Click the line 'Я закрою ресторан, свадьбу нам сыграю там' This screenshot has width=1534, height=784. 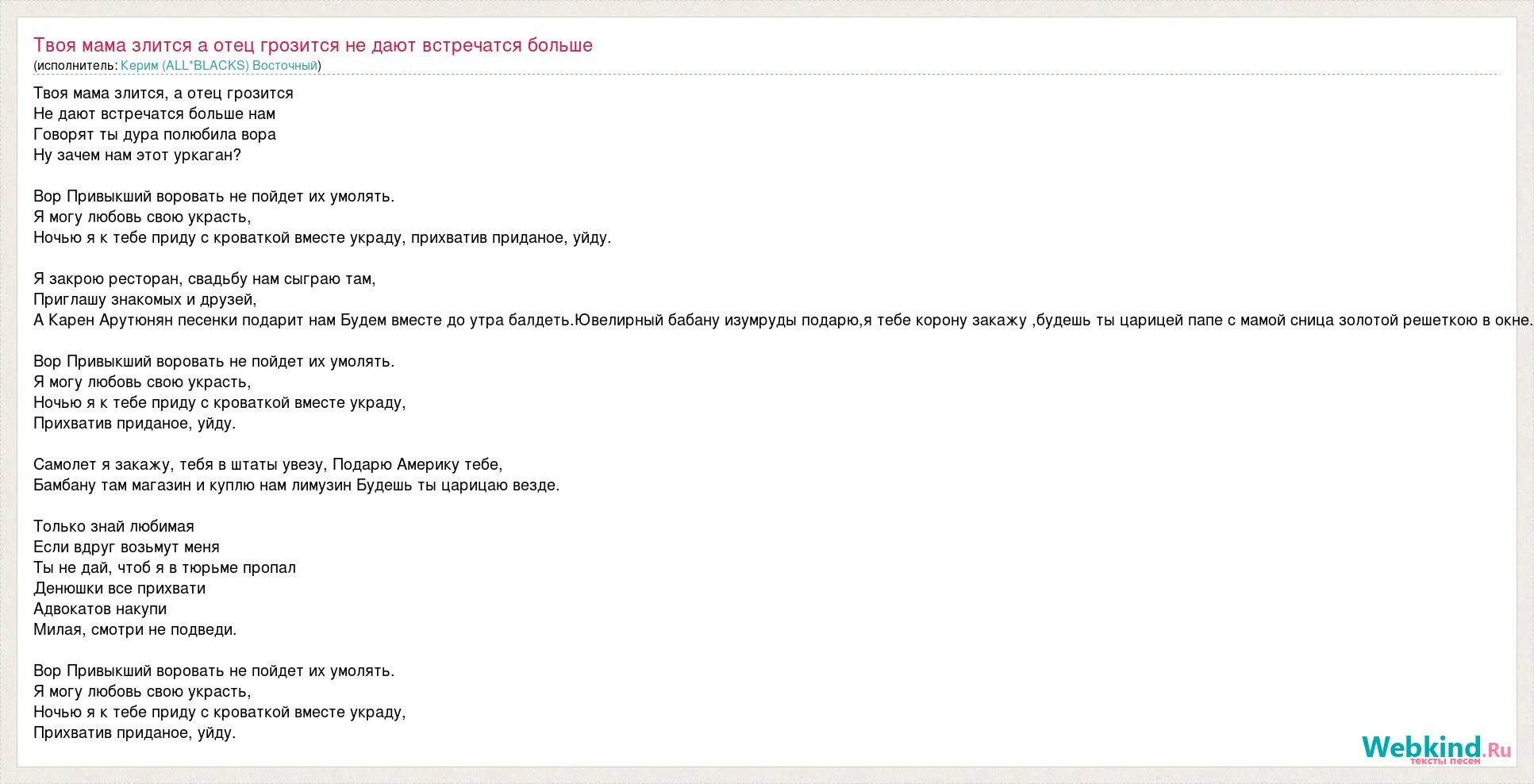(x=205, y=279)
